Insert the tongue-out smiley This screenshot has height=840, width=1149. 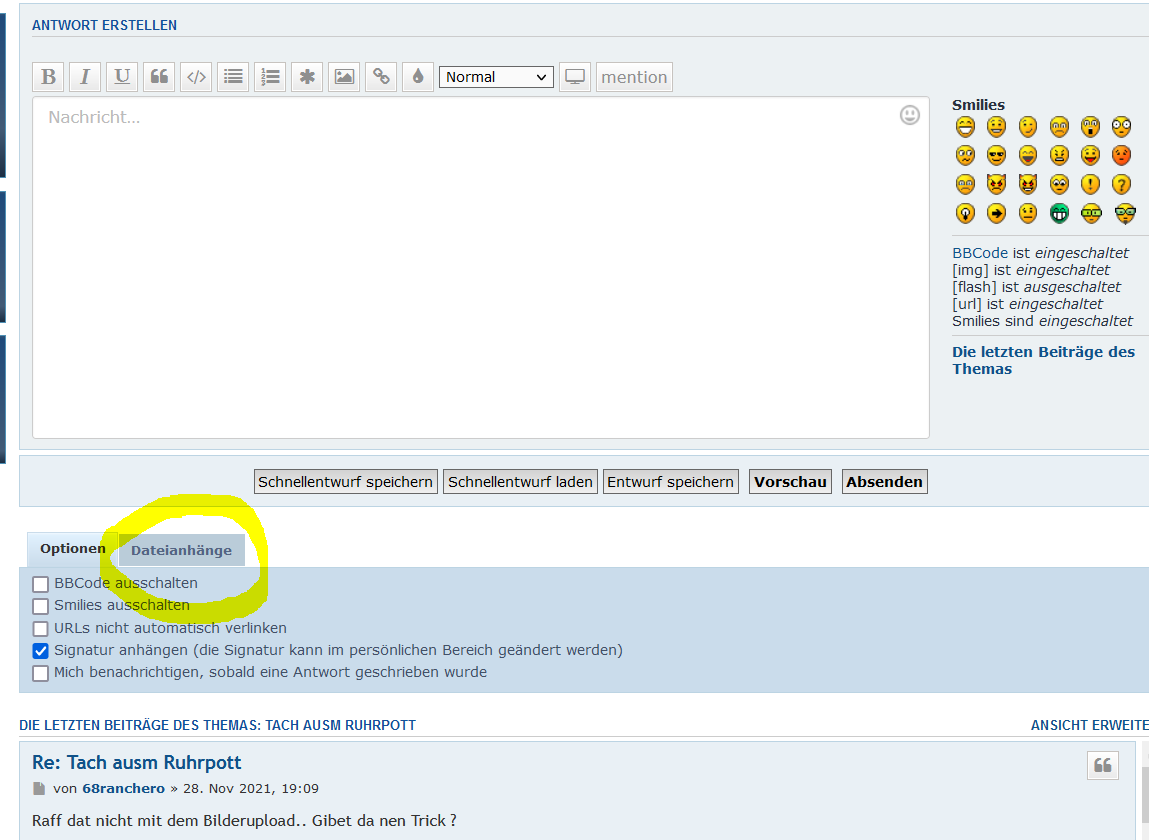1090,155
